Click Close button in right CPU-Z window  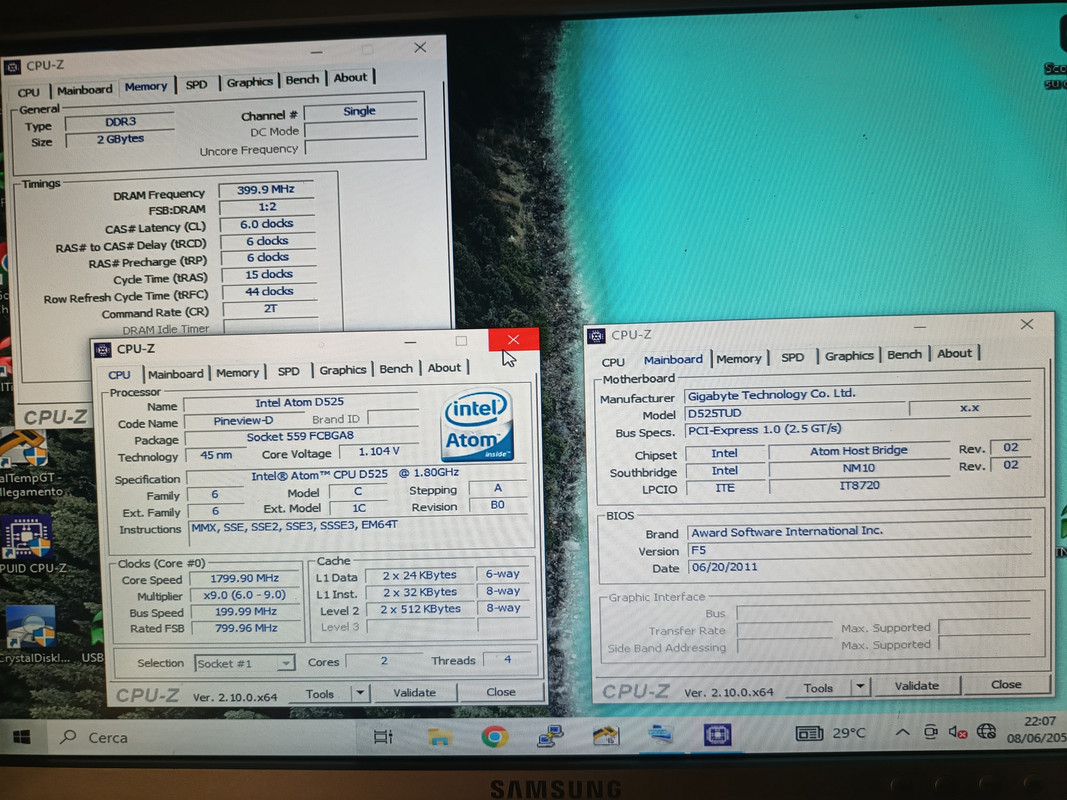pyautogui.click(x=1006, y=684)
